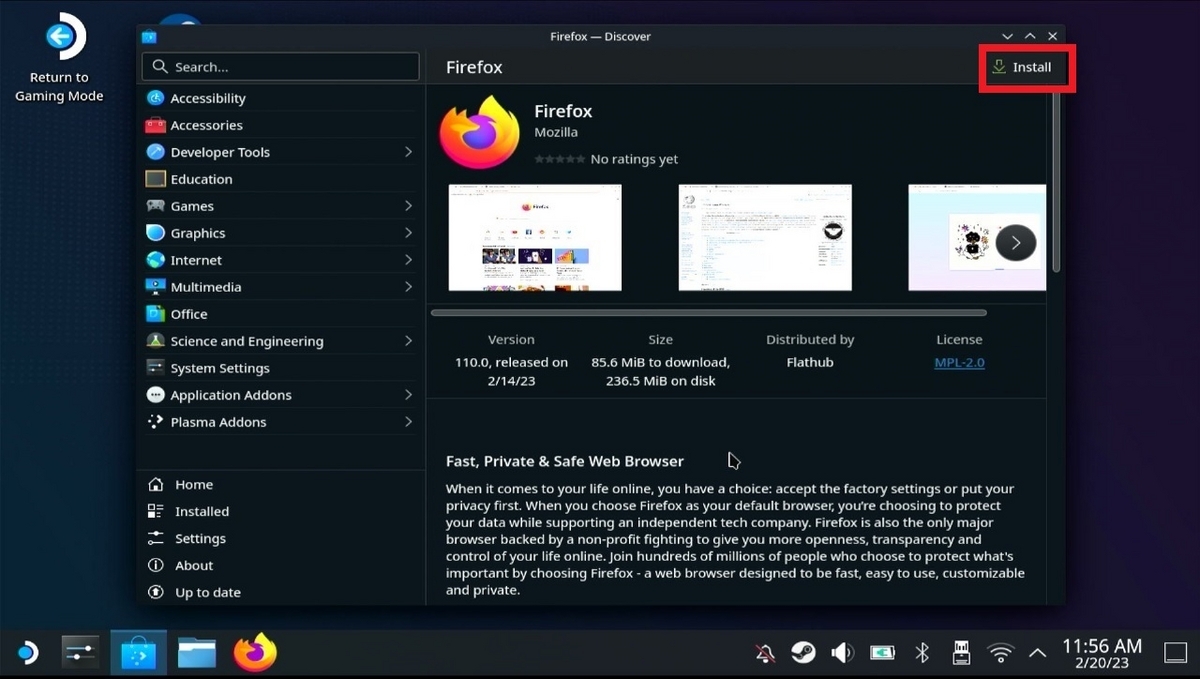The width and height of the screenshot is (1200, 679).
Task: Open the Steam tray icon
Action: coord(802,653)
